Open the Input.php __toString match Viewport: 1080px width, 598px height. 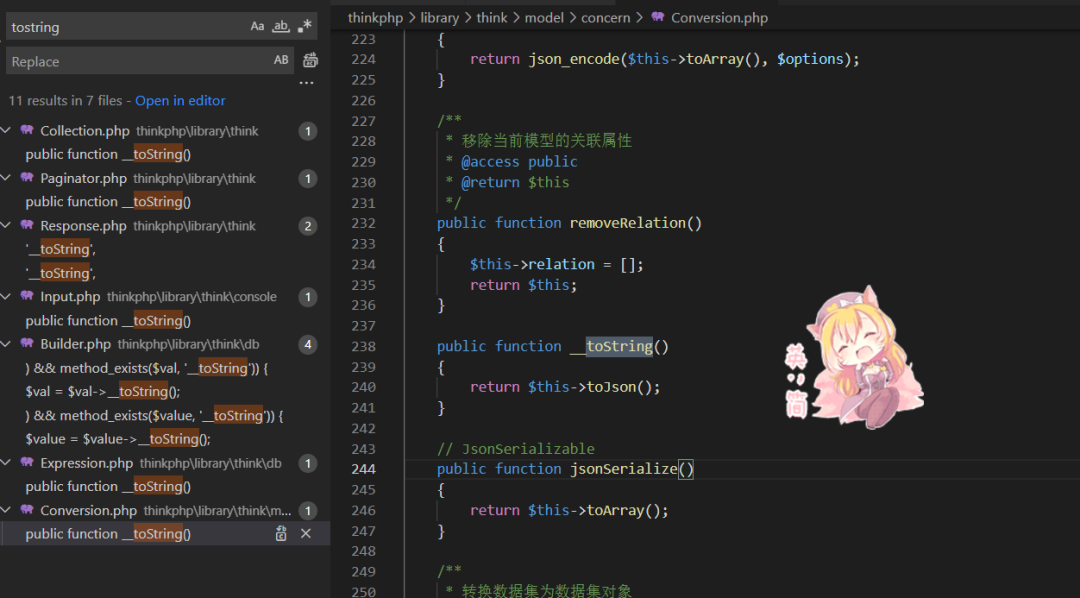108,320
